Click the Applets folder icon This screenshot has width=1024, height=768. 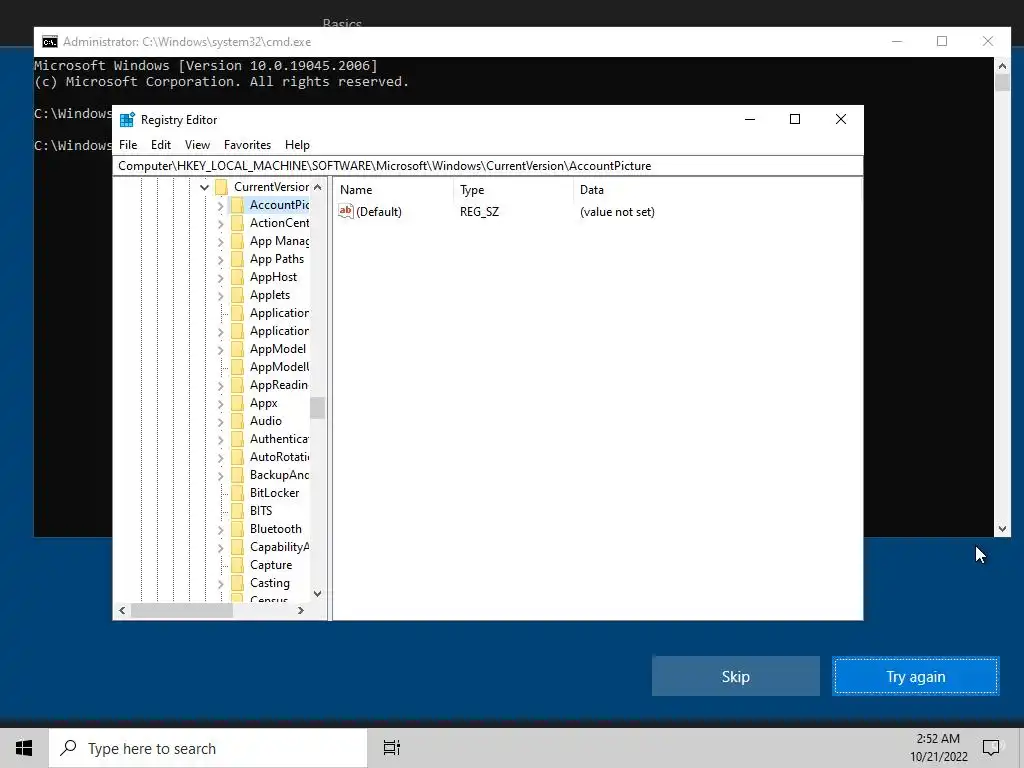point(238,295)
